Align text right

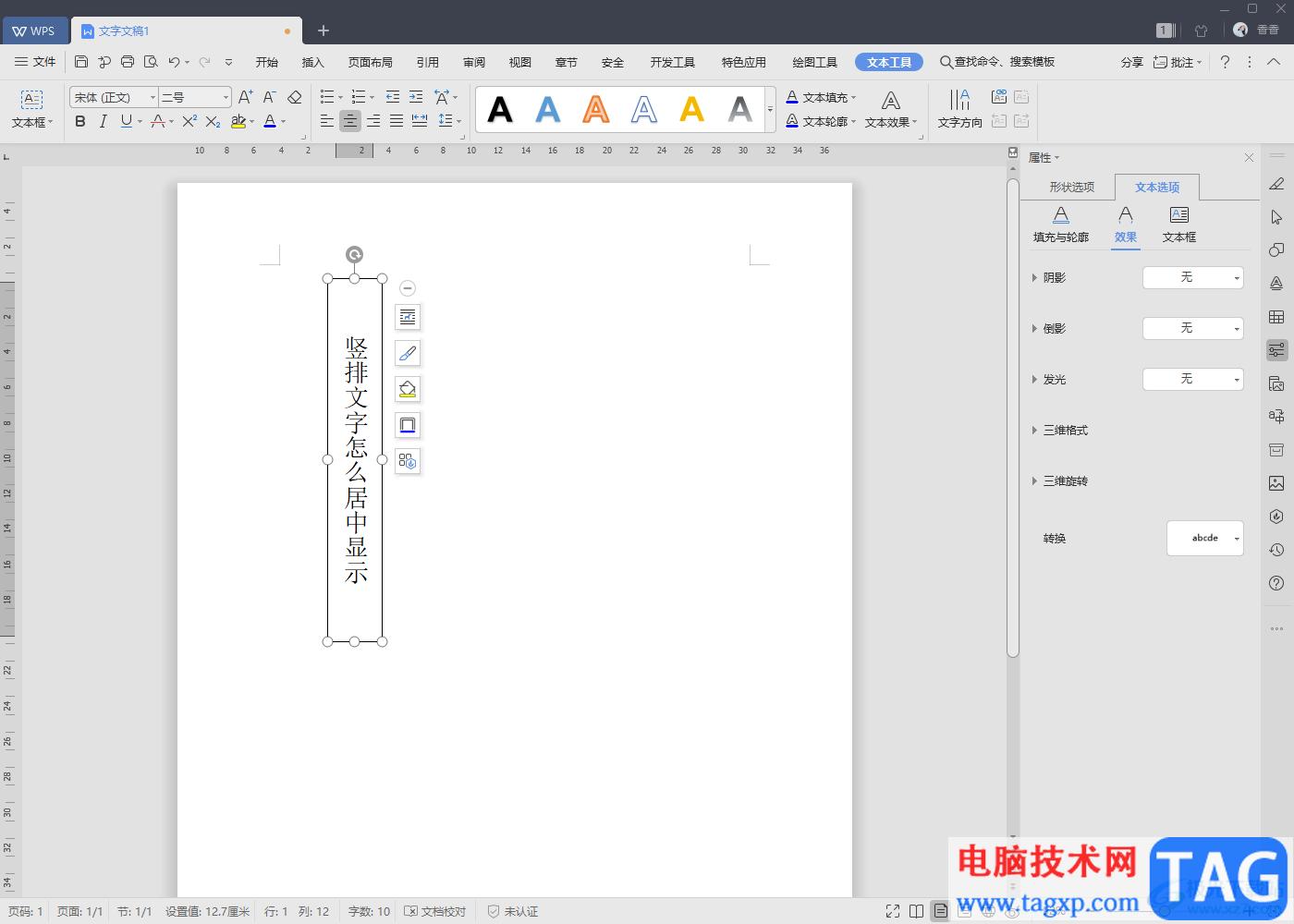coord(373,121)
